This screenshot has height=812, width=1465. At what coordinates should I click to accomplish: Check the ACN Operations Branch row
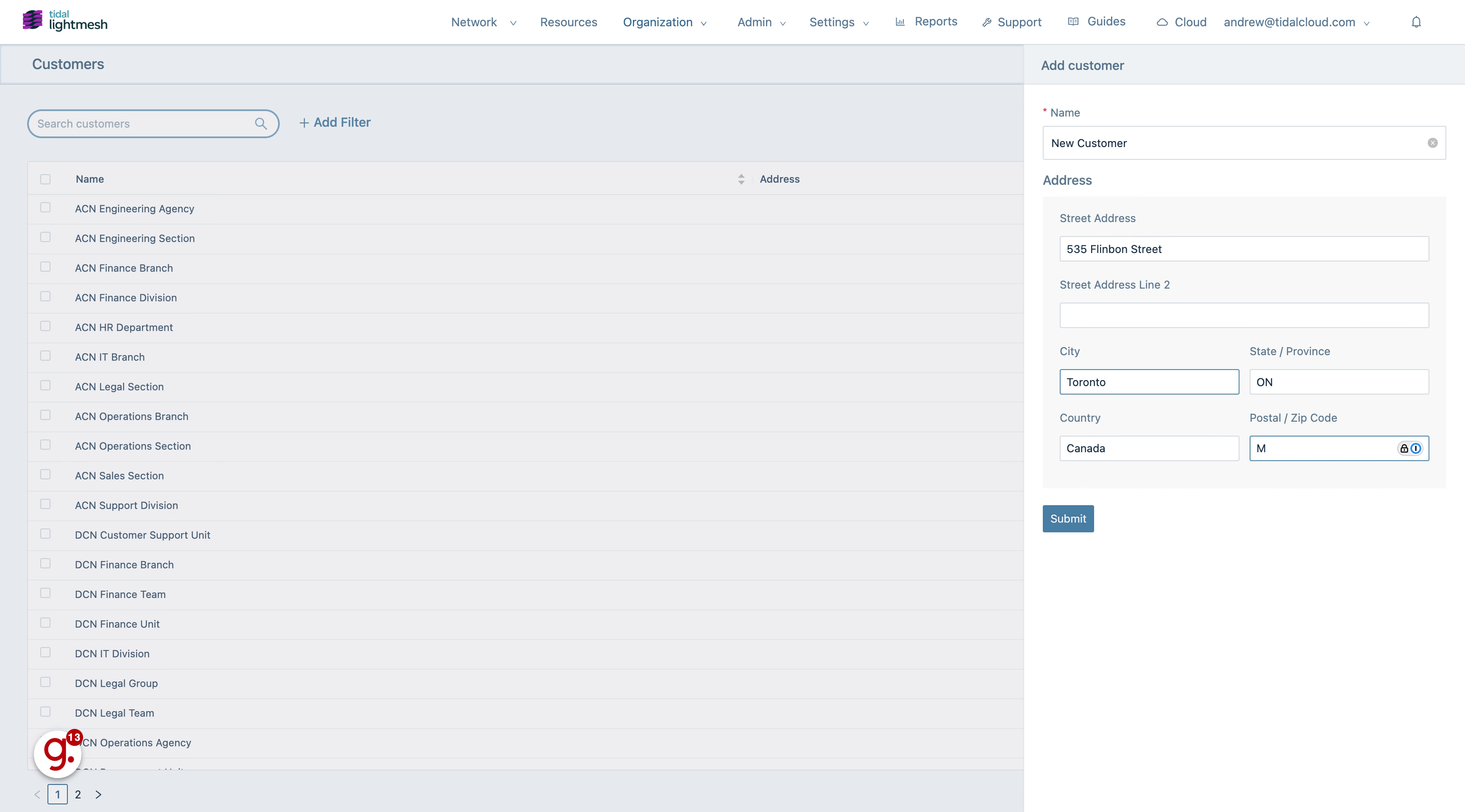(x=45, y=415)
